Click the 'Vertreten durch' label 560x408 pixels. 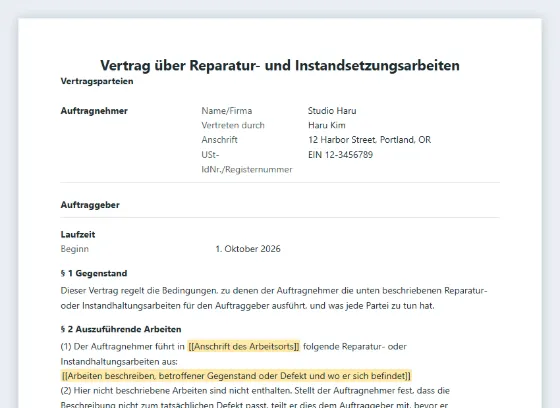tap(233, 125)
